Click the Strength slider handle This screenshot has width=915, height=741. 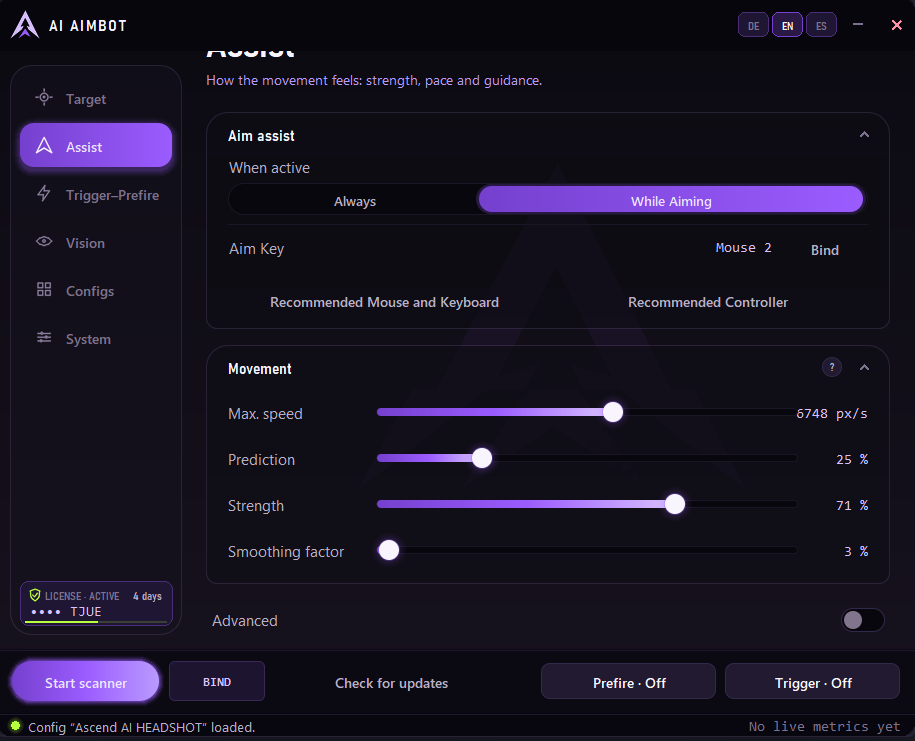click(675, 504)
